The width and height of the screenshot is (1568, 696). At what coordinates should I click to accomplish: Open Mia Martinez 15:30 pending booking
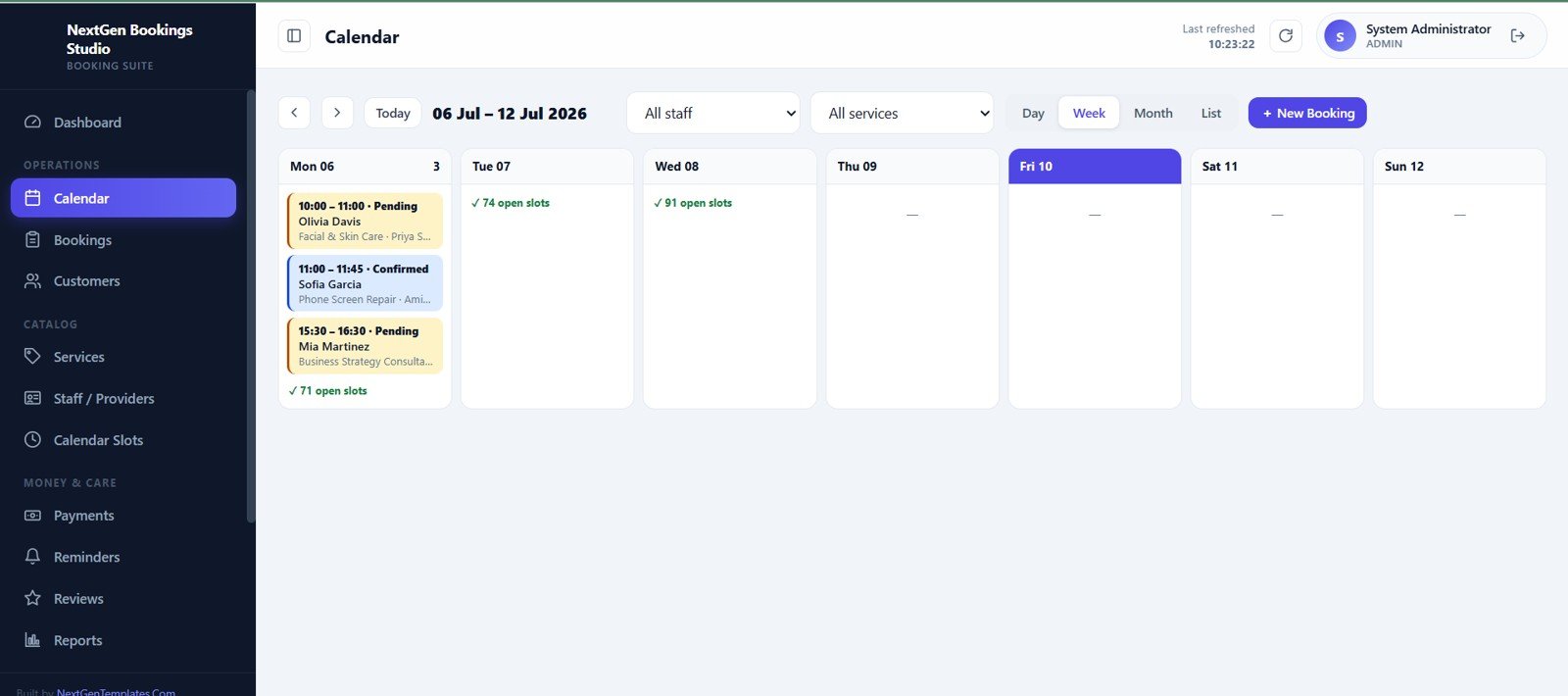(x=365, y=346)
